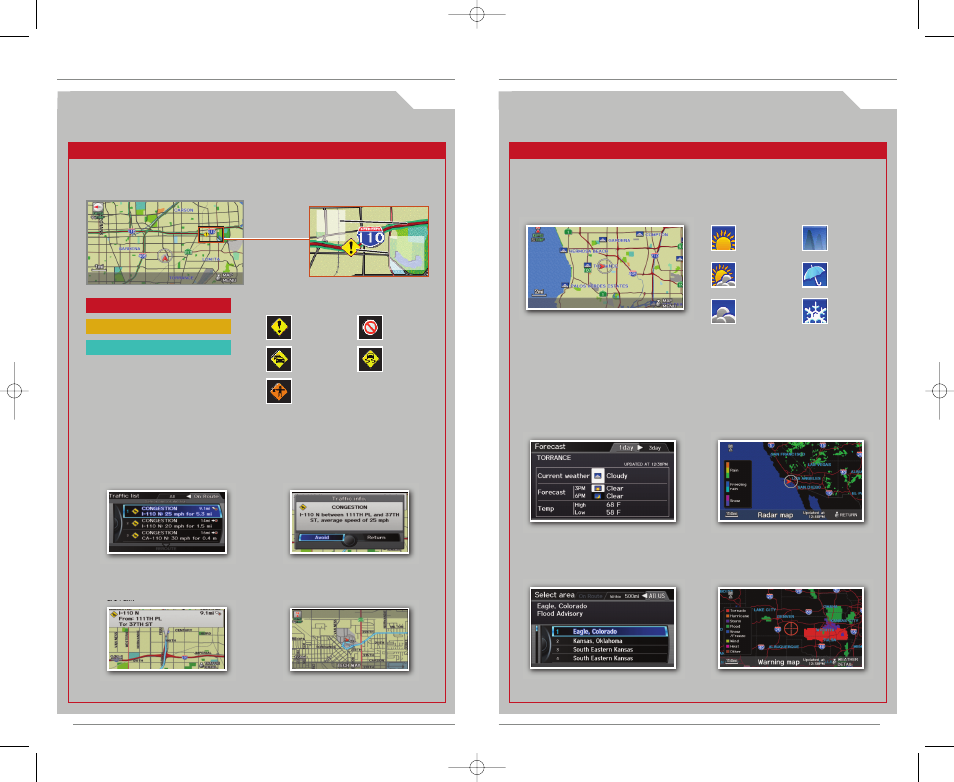Image resolution: width=954 pixels, height=782 pixels.
Task: Click the umbrella rain icon
Action: (x=815, y=275)
